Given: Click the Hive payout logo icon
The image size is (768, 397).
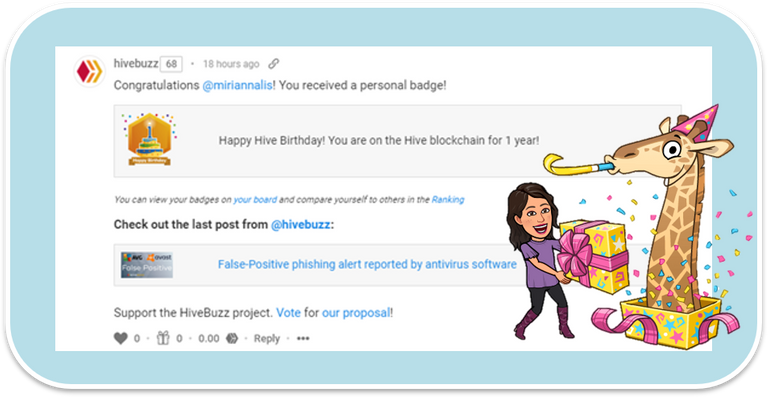Looking at the screenshot, I should [232, 338].
